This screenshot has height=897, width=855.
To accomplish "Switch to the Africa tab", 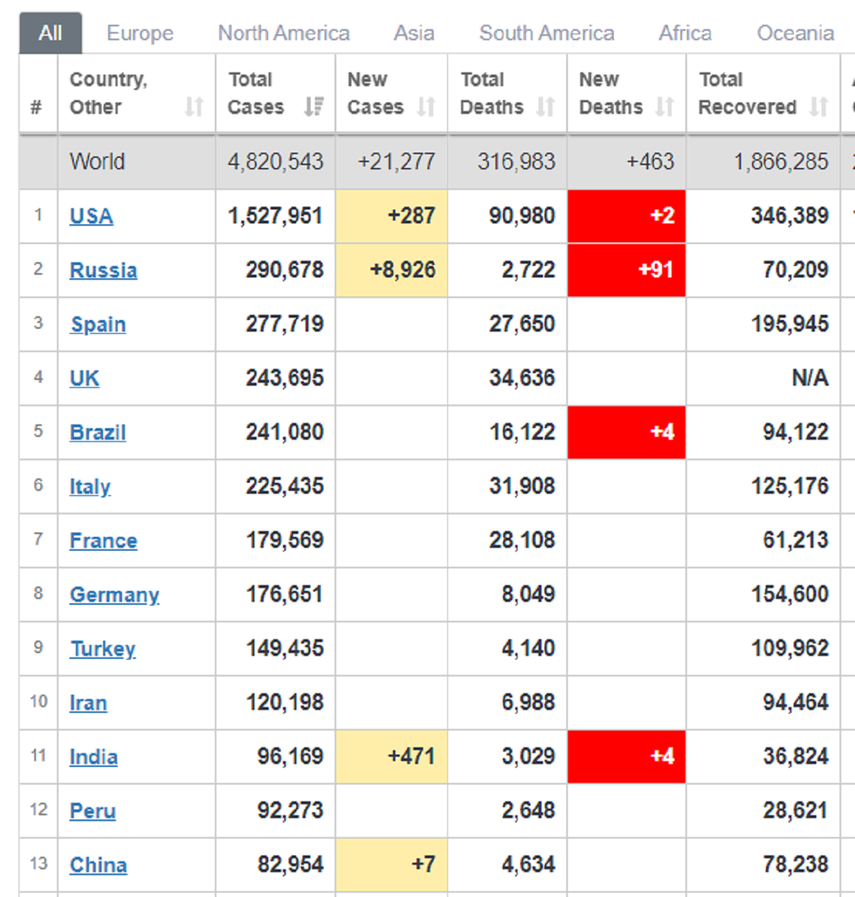I will (x=685, y=33).
